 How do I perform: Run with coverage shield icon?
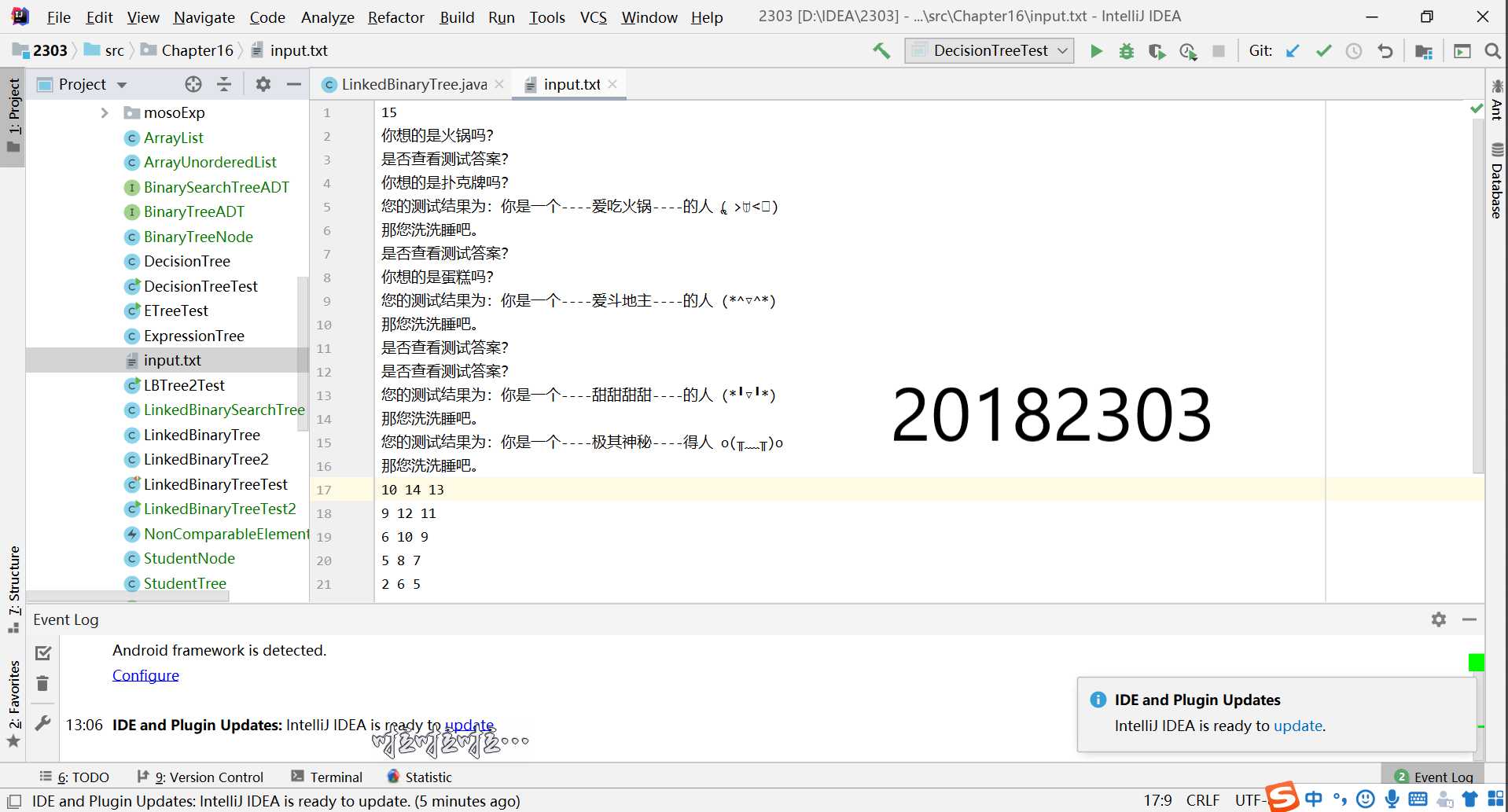pos(1157,51)
